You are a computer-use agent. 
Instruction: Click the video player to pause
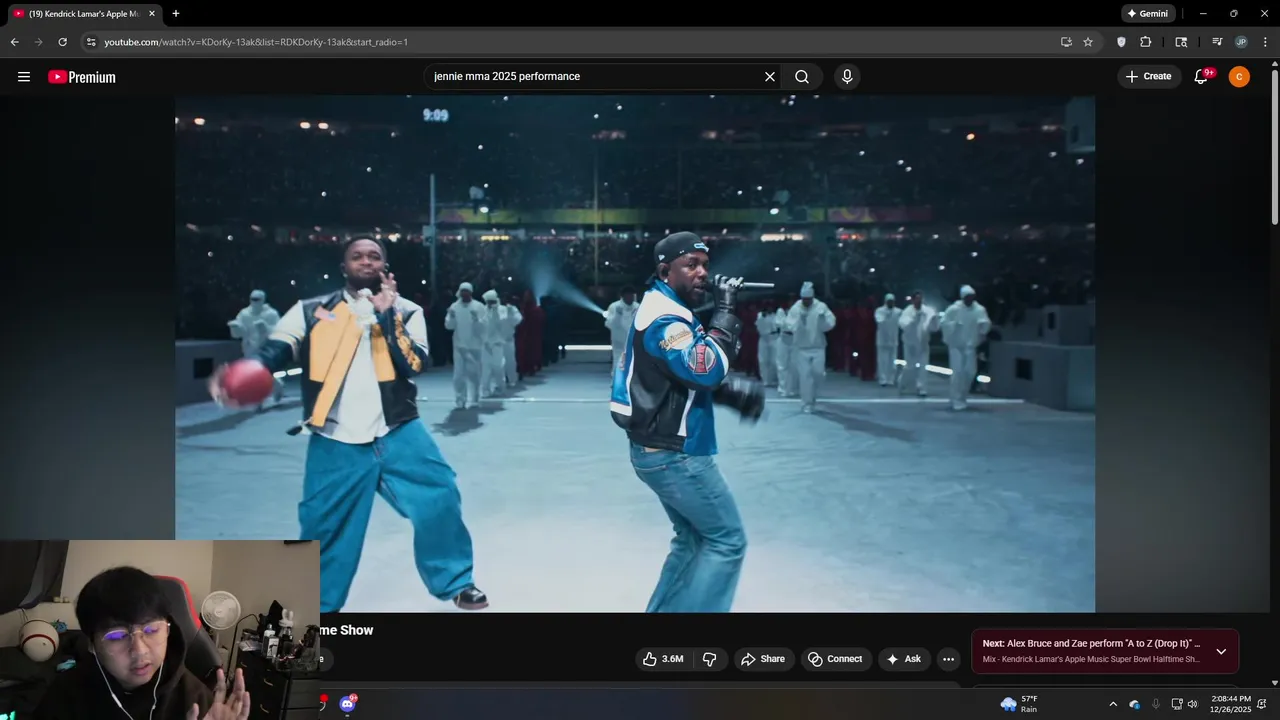tap(635, 353)
